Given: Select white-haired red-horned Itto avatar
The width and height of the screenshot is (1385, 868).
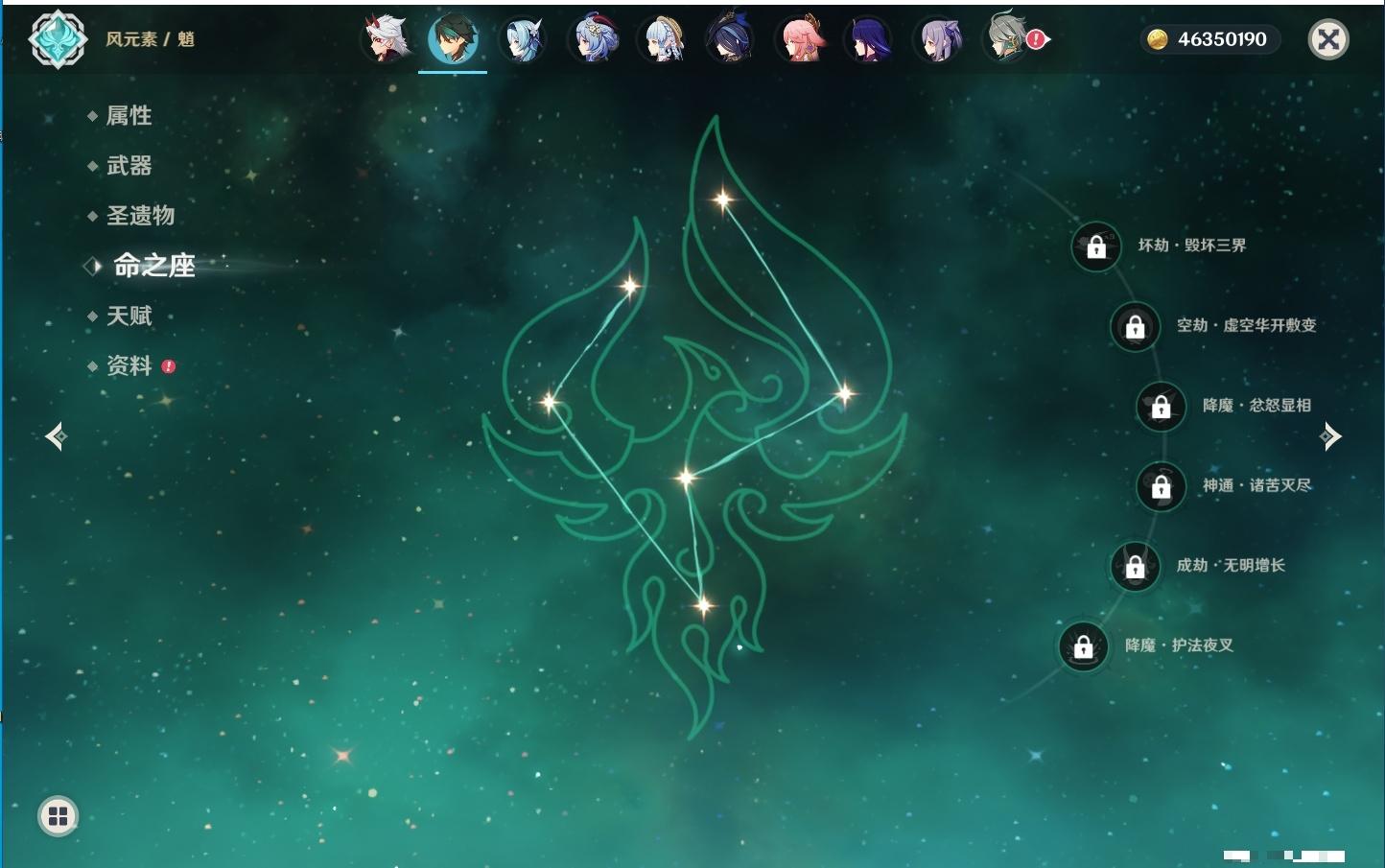Looking at the screenshot, I should [386, 39].
